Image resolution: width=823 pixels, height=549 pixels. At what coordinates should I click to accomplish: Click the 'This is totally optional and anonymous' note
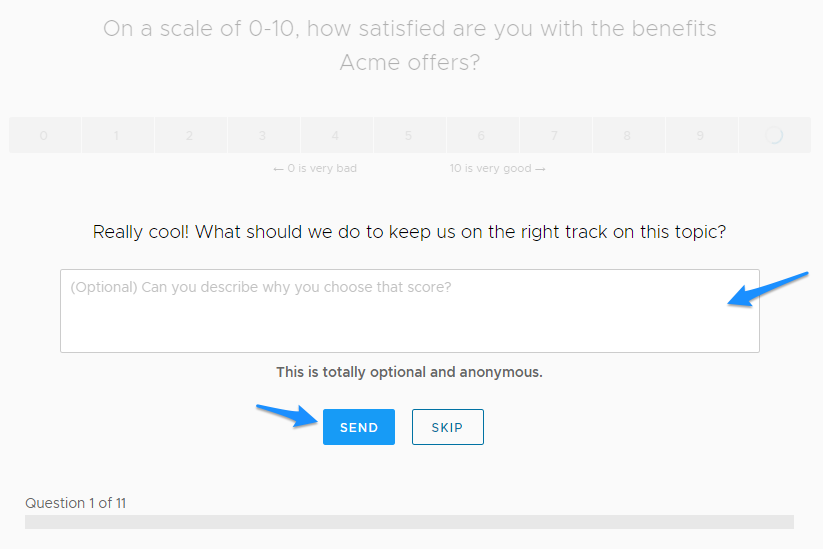(x=409, y=372)
